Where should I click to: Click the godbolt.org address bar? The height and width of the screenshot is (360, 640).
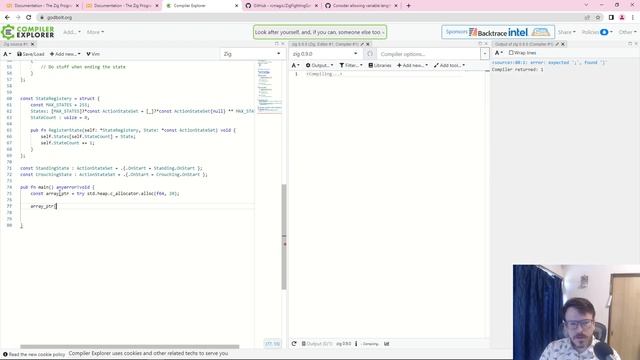pos(310,18)
